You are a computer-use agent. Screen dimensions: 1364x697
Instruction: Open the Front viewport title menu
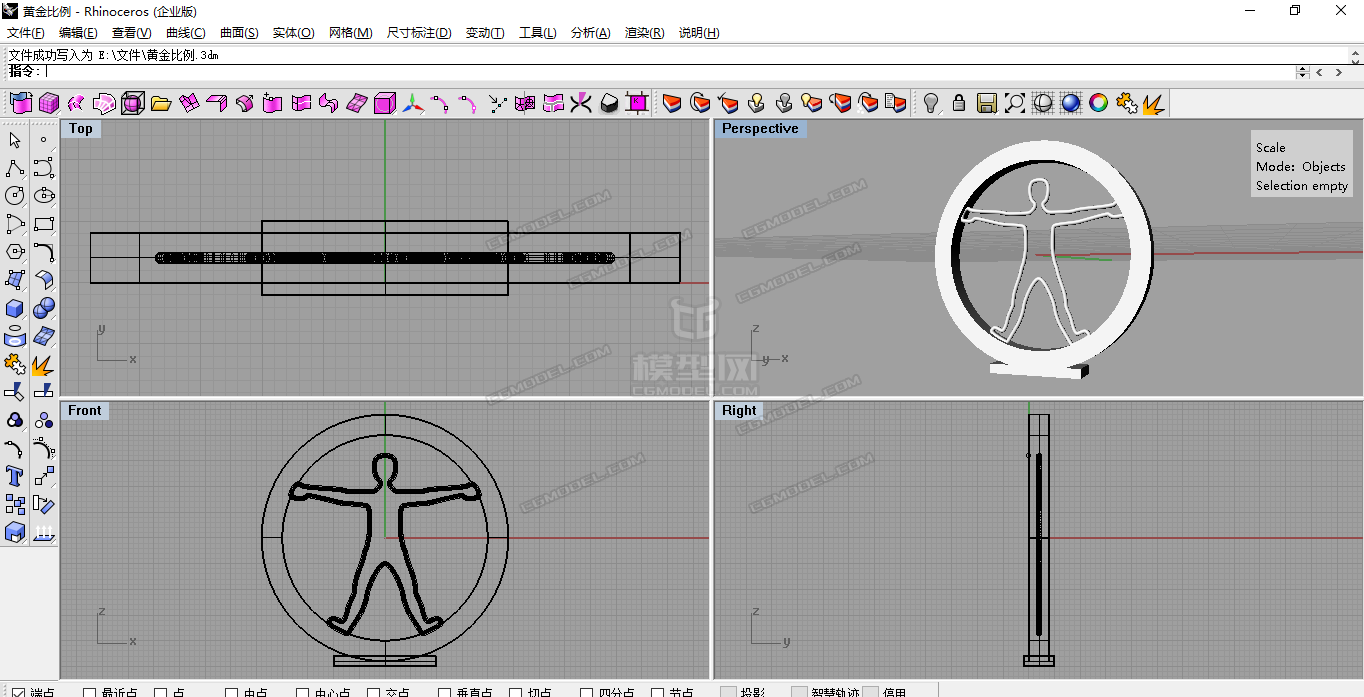coord(85,411)
